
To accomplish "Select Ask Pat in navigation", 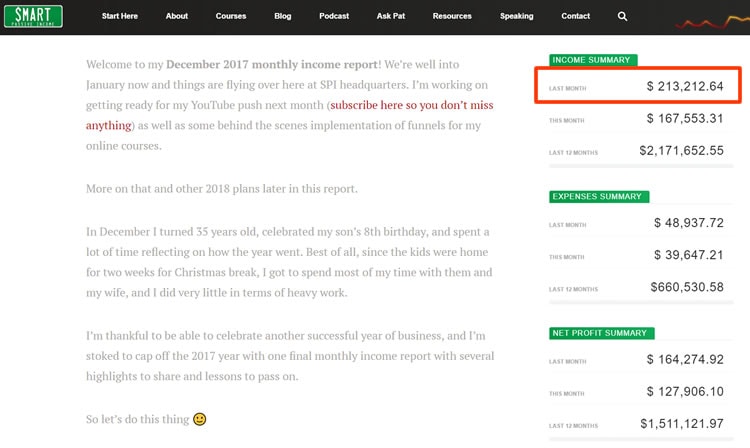I will point(390,16).
